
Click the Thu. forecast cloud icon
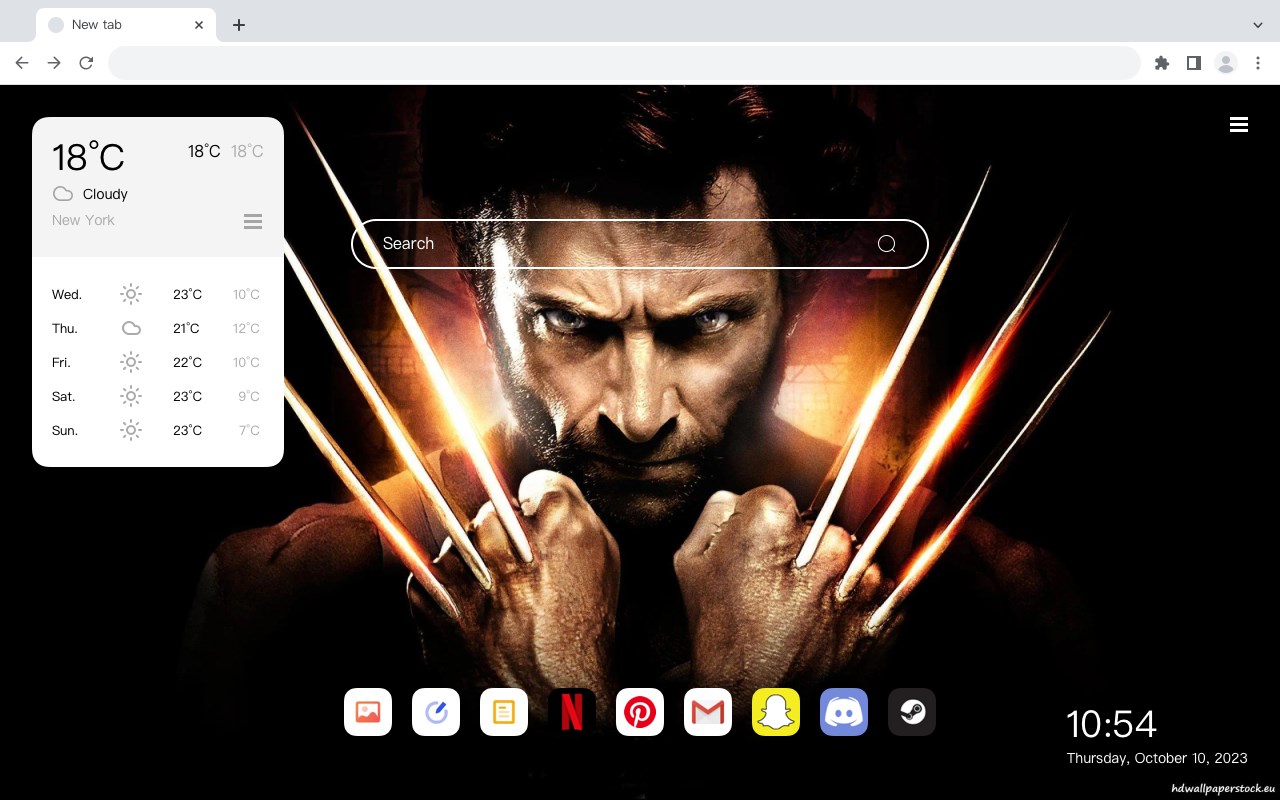pyautogui.click(x=131, y=328)
